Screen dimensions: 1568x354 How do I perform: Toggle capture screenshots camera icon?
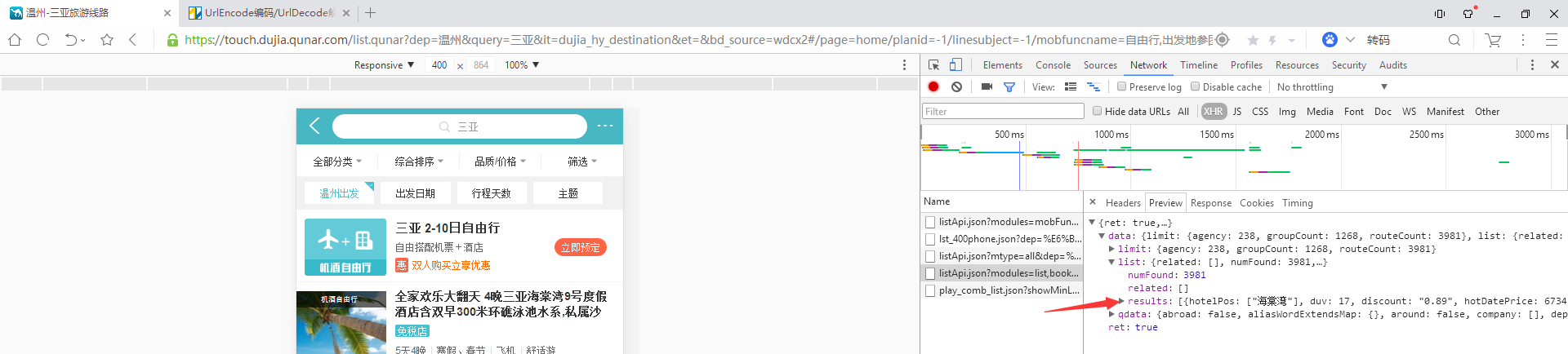pos(987,86)
